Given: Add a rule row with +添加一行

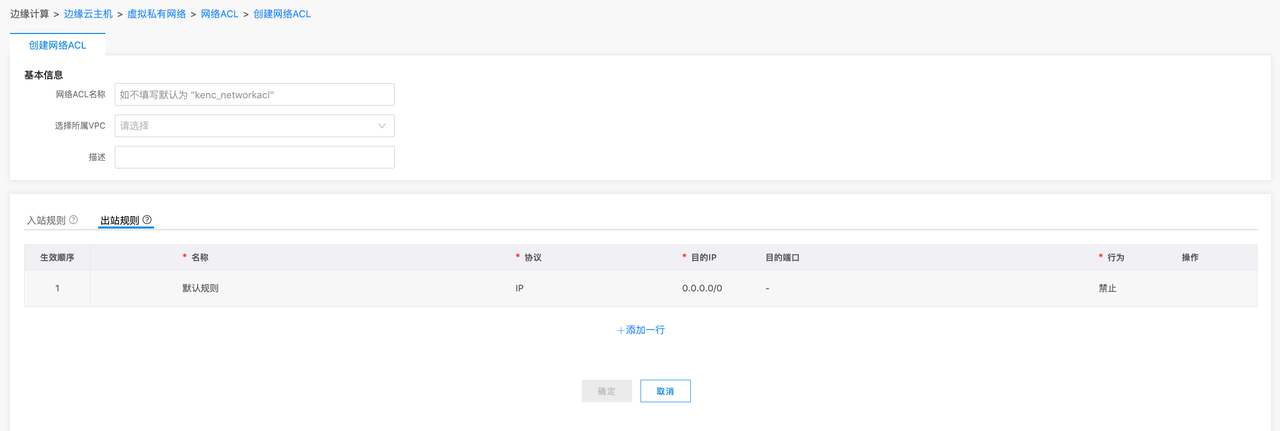Looking at the screenshot, I should (641, 329).
